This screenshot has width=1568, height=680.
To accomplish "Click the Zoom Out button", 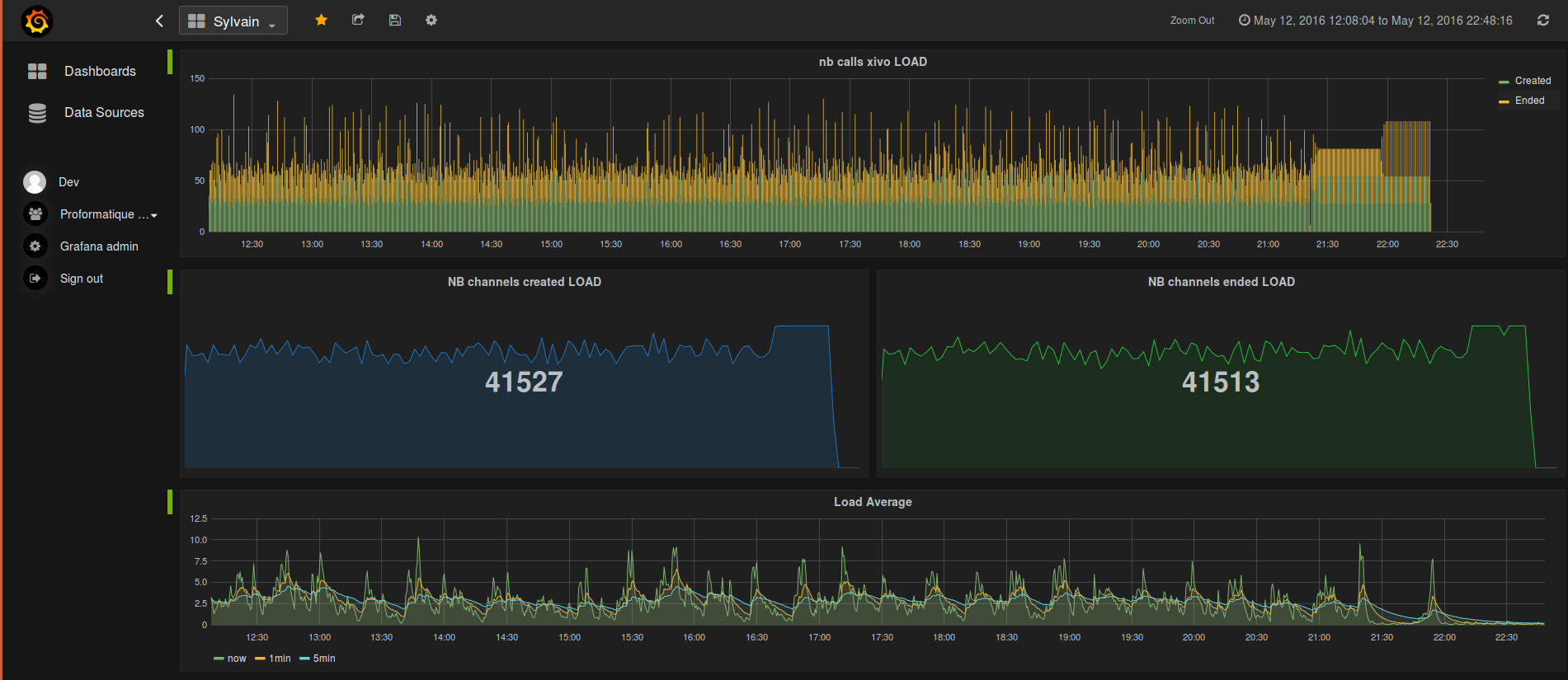I will click(1192, 21).
